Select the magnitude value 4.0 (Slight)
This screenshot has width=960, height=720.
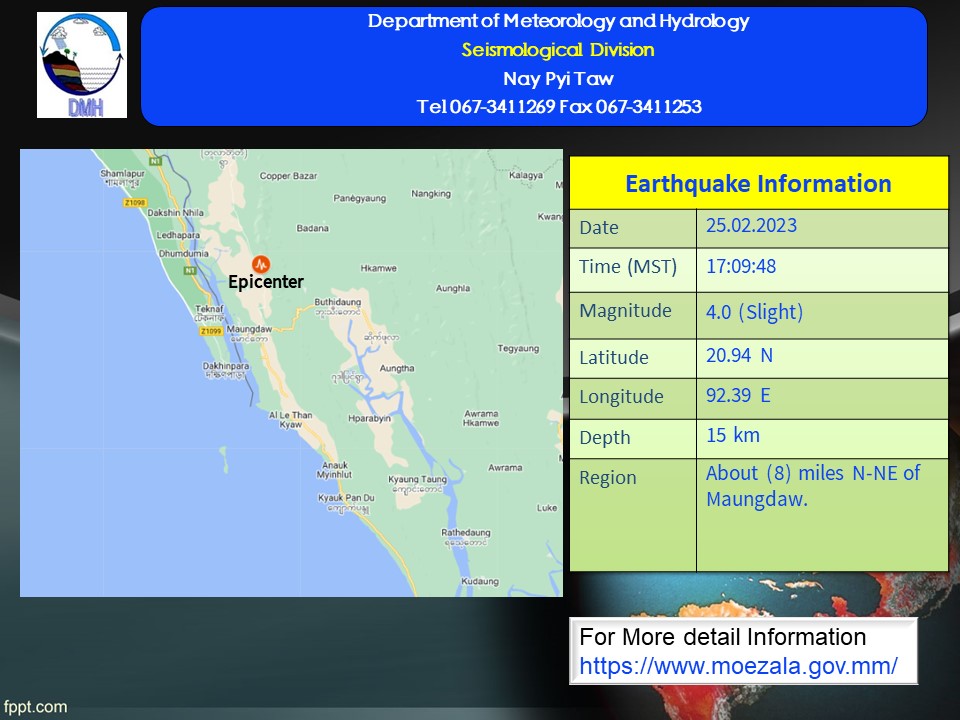click(754, 312)
